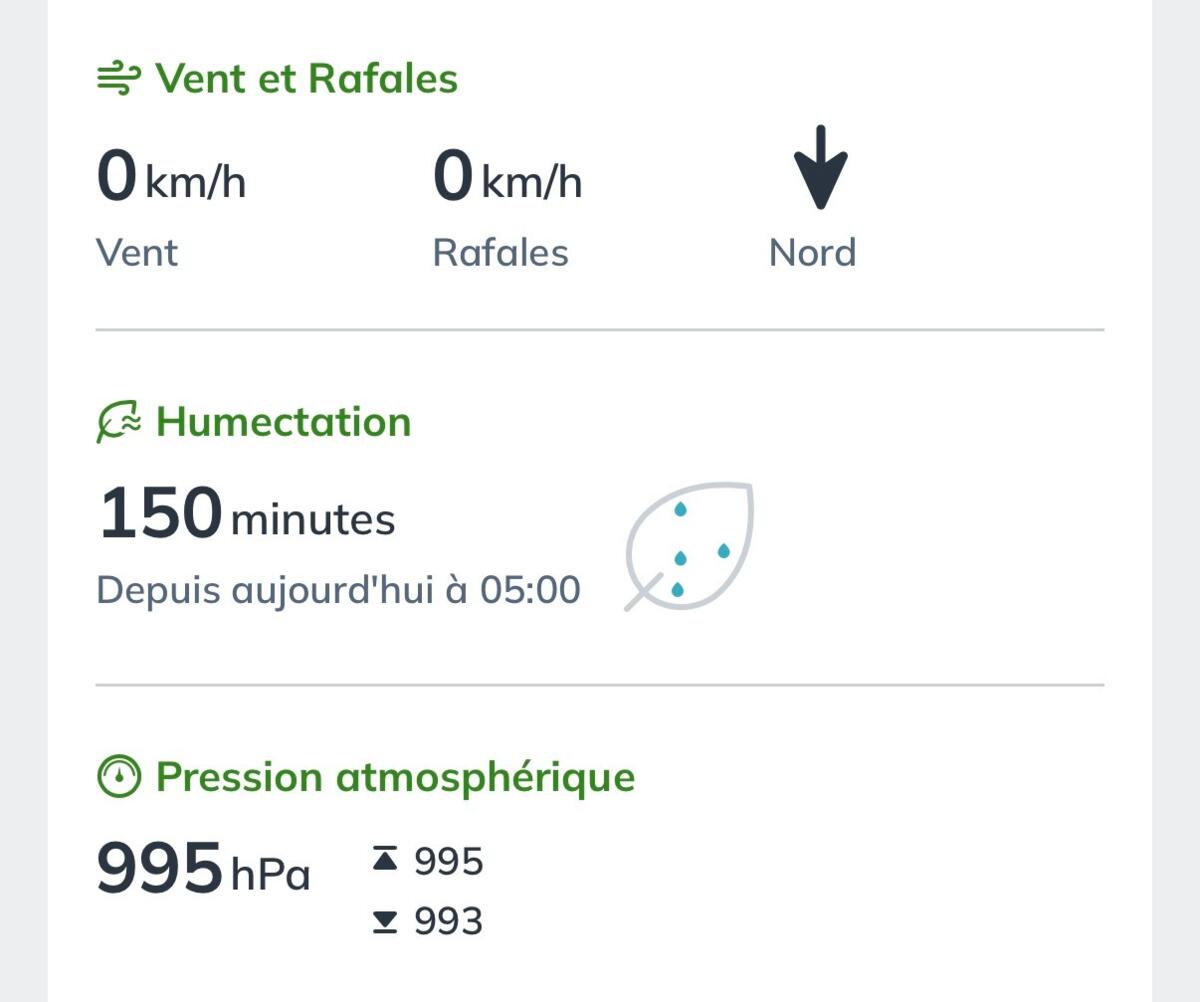This screenshot has width=1200, height=1002.
Task: Tap the 995 hPa pressure value
Action: click(x=203, y=869)
